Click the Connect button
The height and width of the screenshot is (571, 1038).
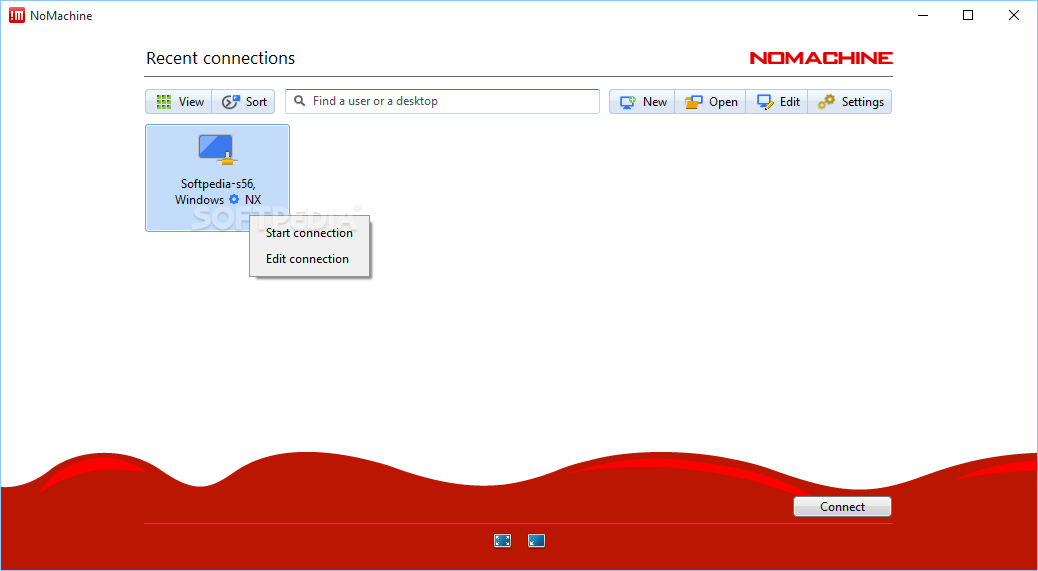tap(842, 507)
